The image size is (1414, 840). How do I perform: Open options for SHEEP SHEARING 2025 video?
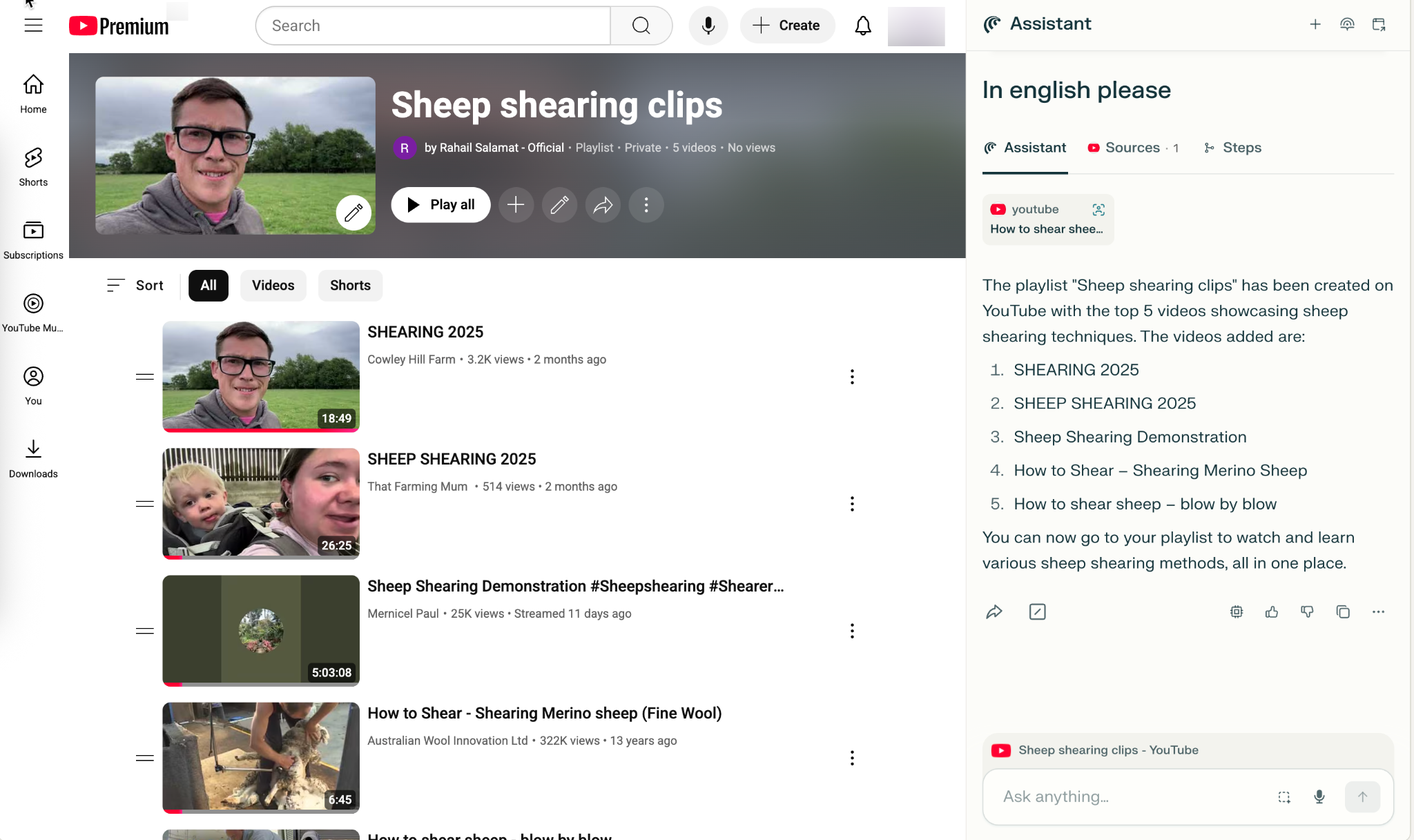(x=852, y=503)
